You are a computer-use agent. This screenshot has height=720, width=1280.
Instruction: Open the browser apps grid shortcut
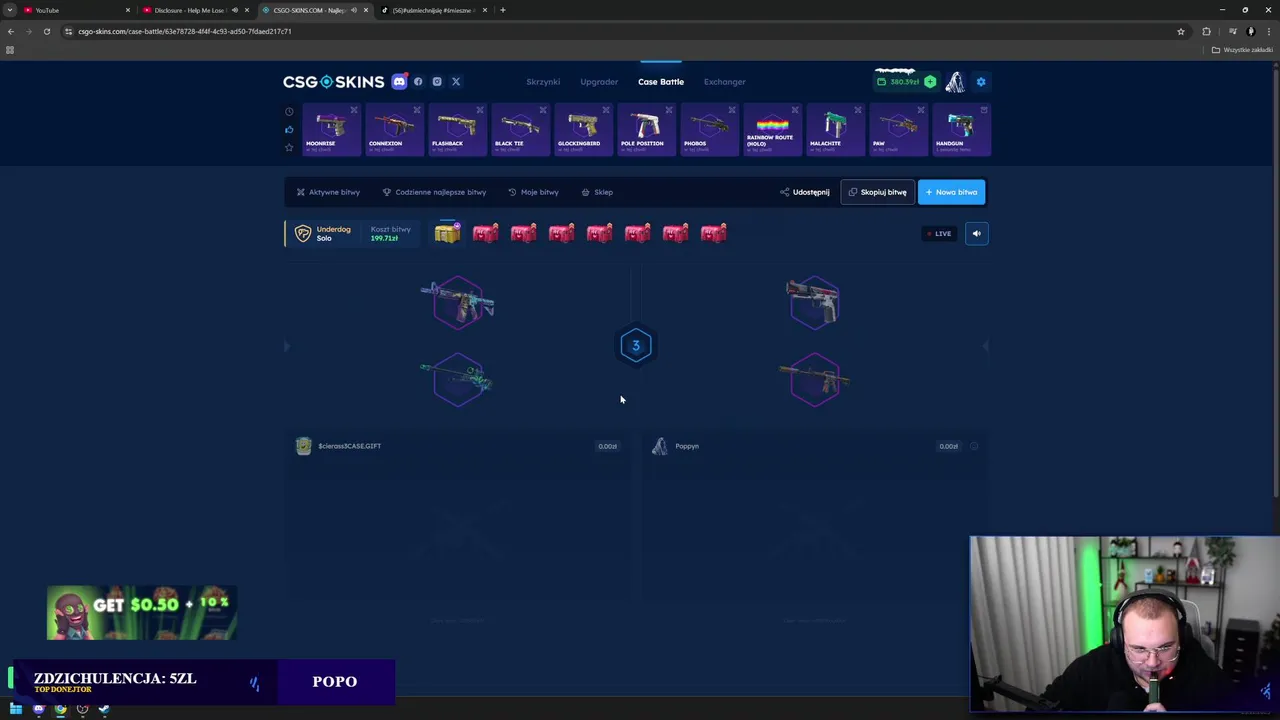coord(10,50)
